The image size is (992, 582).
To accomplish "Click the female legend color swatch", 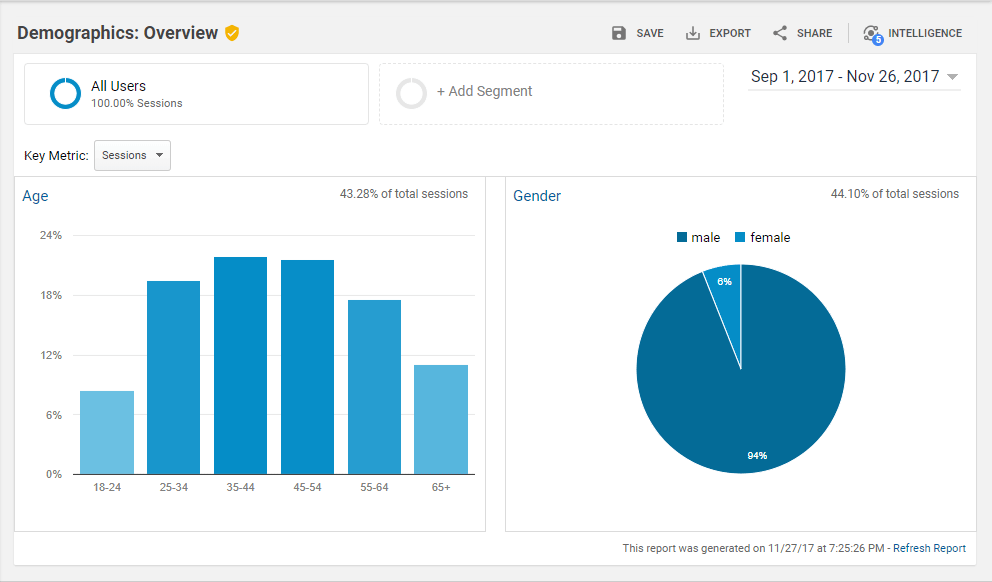I will coord(740,237).
